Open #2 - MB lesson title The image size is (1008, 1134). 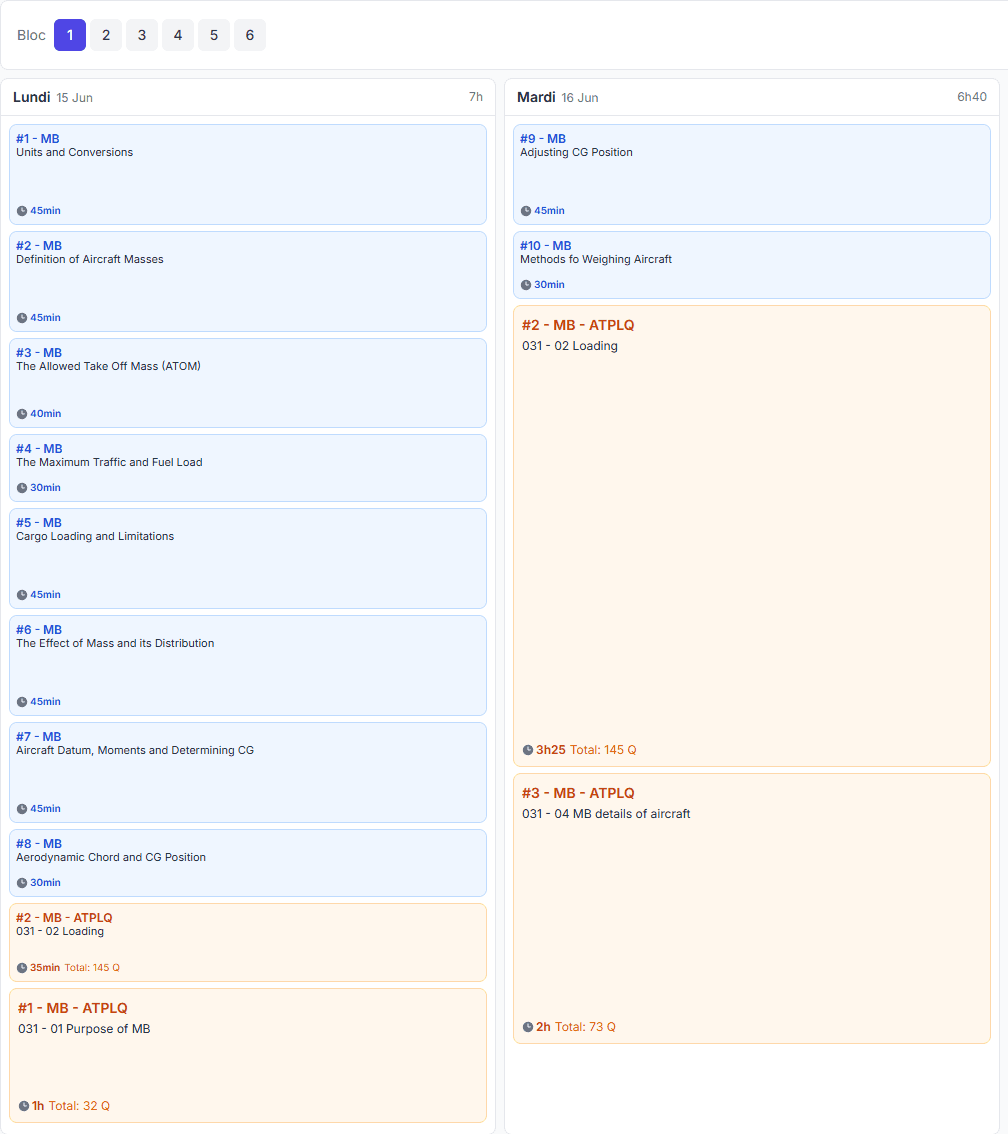coord(39,246)
